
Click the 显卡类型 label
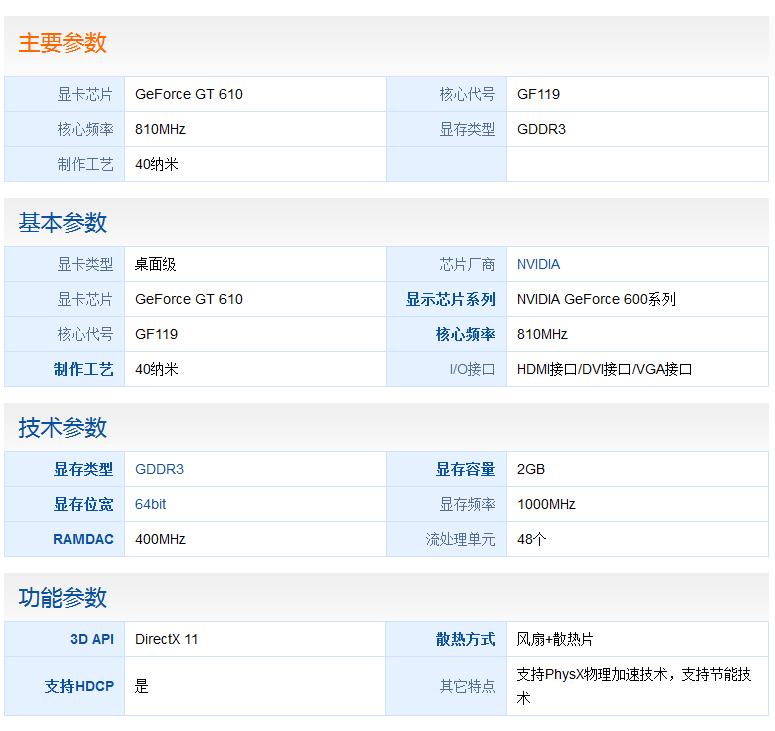click(85, 264)
